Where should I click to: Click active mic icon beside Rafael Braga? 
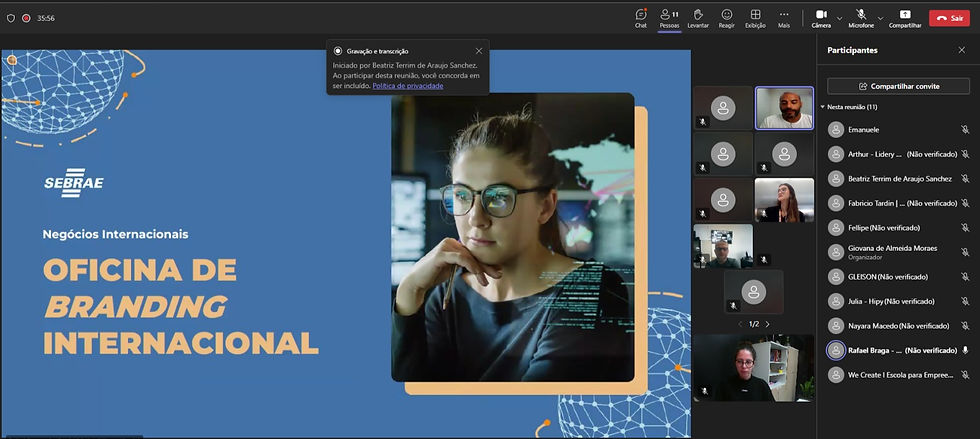point(965,350)
